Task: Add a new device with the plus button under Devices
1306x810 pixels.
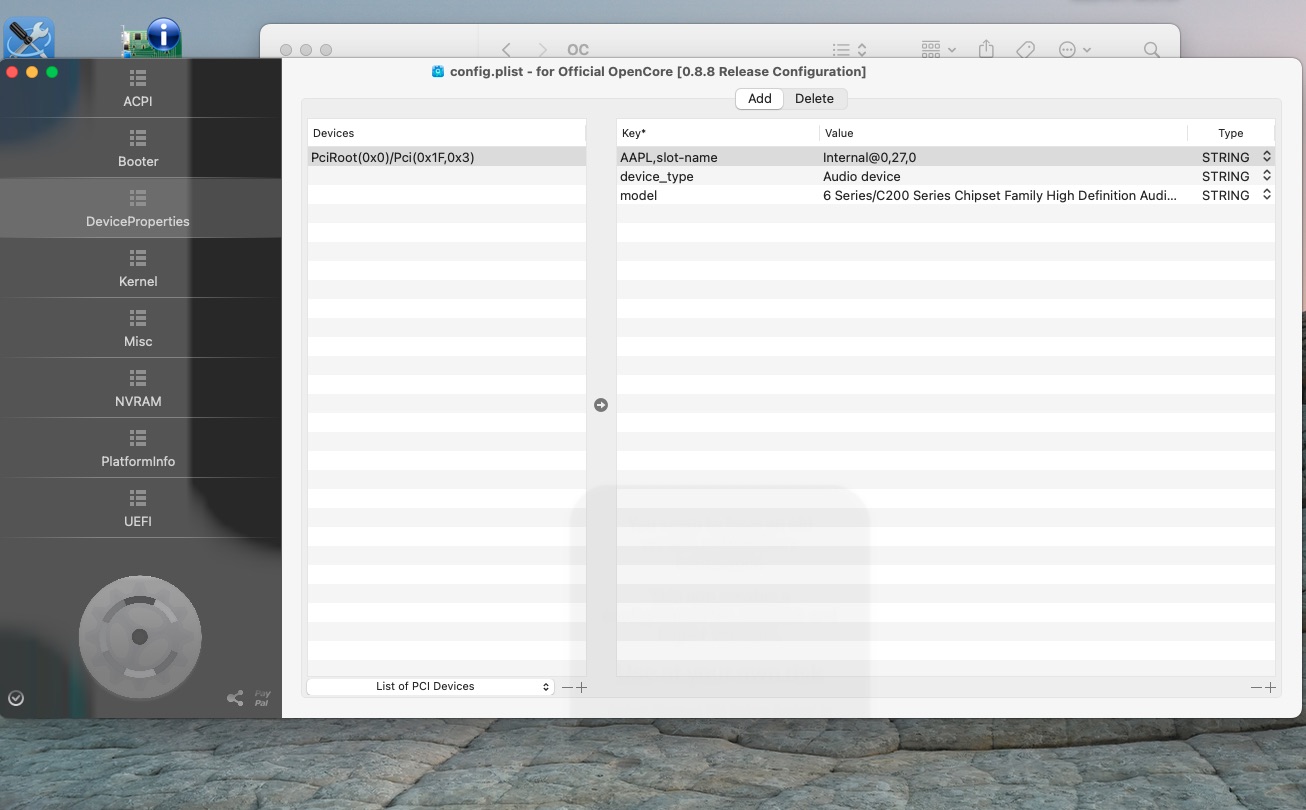Action: tap(582, 687)
